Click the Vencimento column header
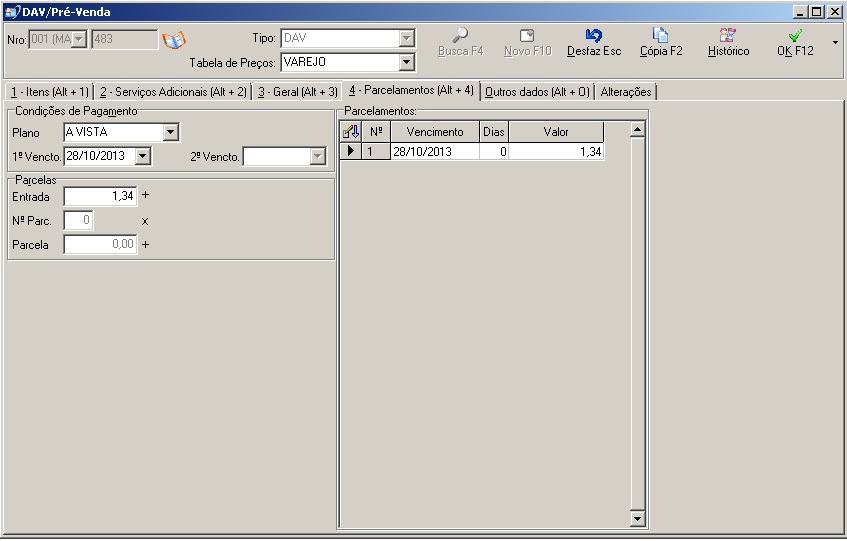Screen dimensions: 847x541 [434, 132]
